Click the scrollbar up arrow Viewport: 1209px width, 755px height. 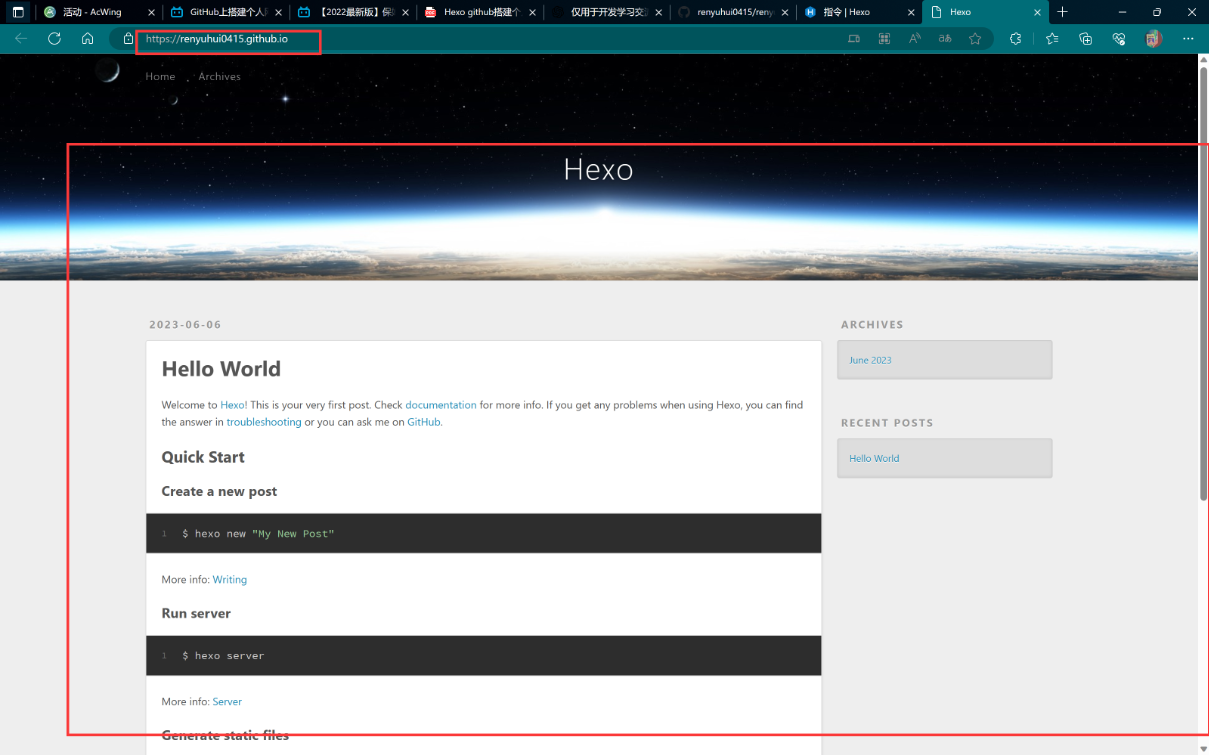1203,59
